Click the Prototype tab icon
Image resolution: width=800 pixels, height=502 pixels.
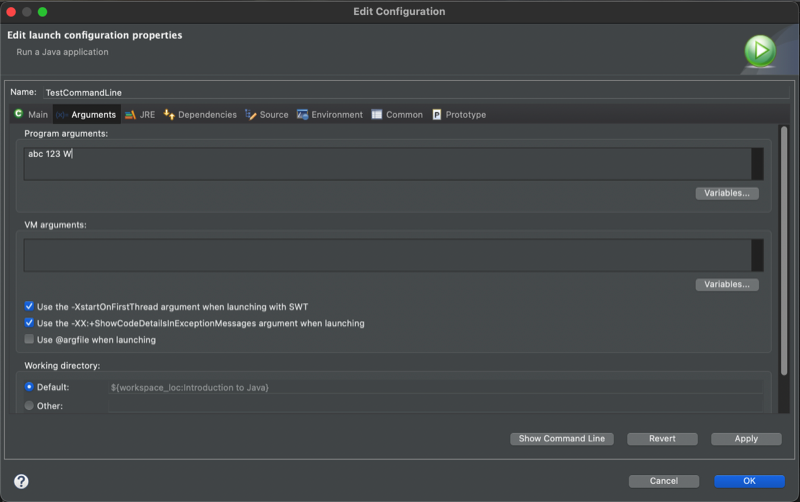[437, 114]
